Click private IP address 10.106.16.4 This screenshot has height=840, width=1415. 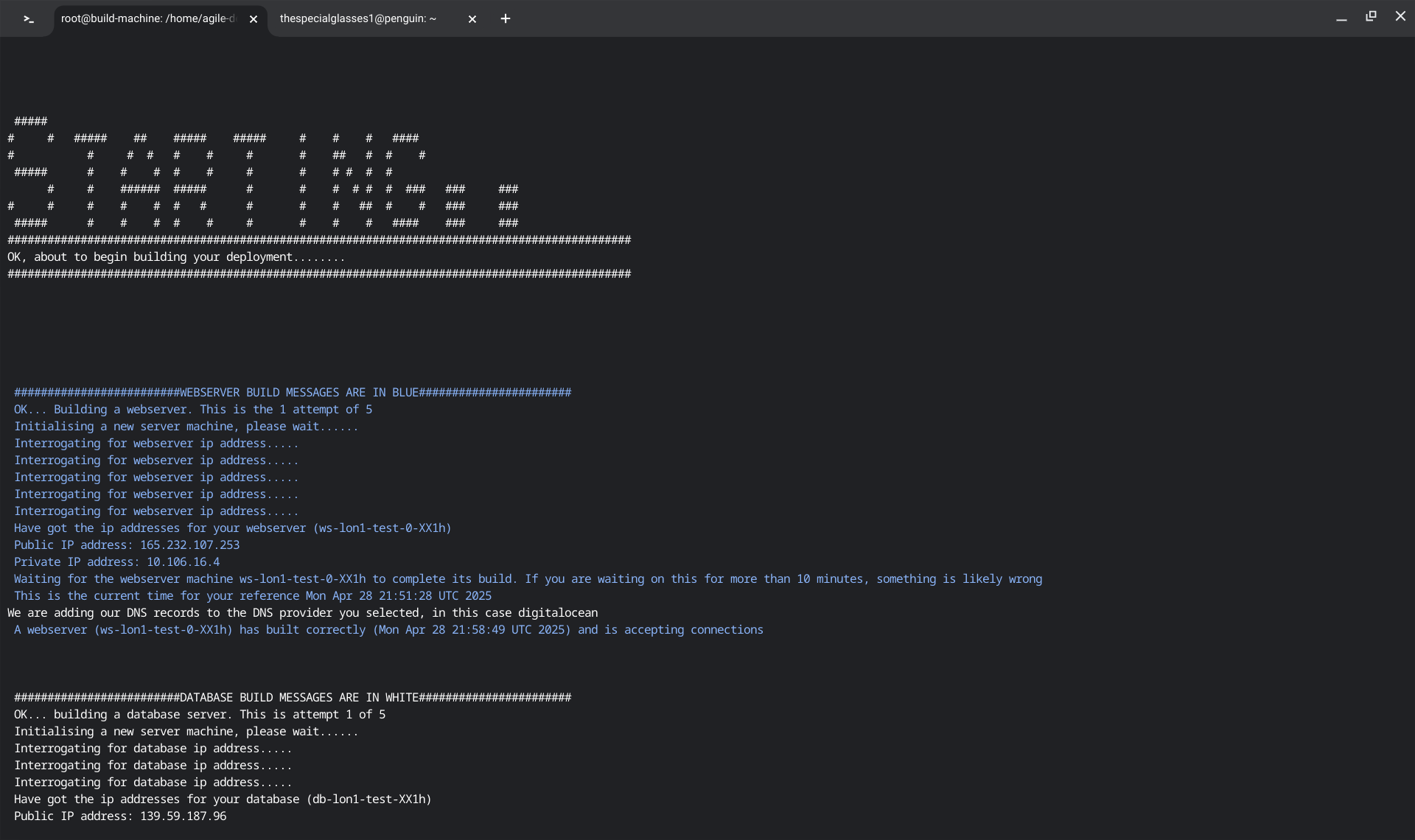point(183,562)
